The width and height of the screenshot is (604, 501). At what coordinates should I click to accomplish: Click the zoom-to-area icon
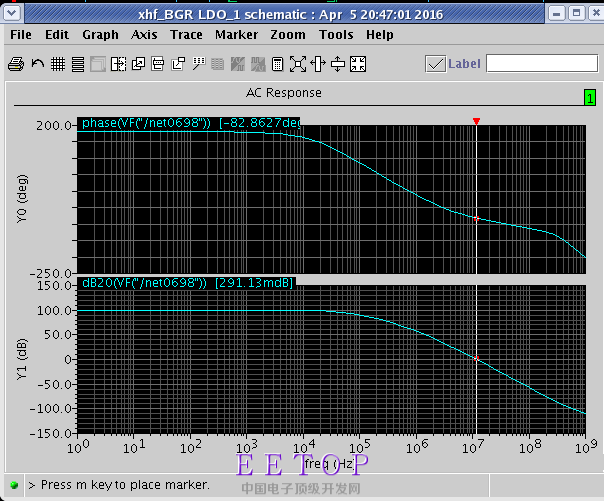(x=298, y=64)
